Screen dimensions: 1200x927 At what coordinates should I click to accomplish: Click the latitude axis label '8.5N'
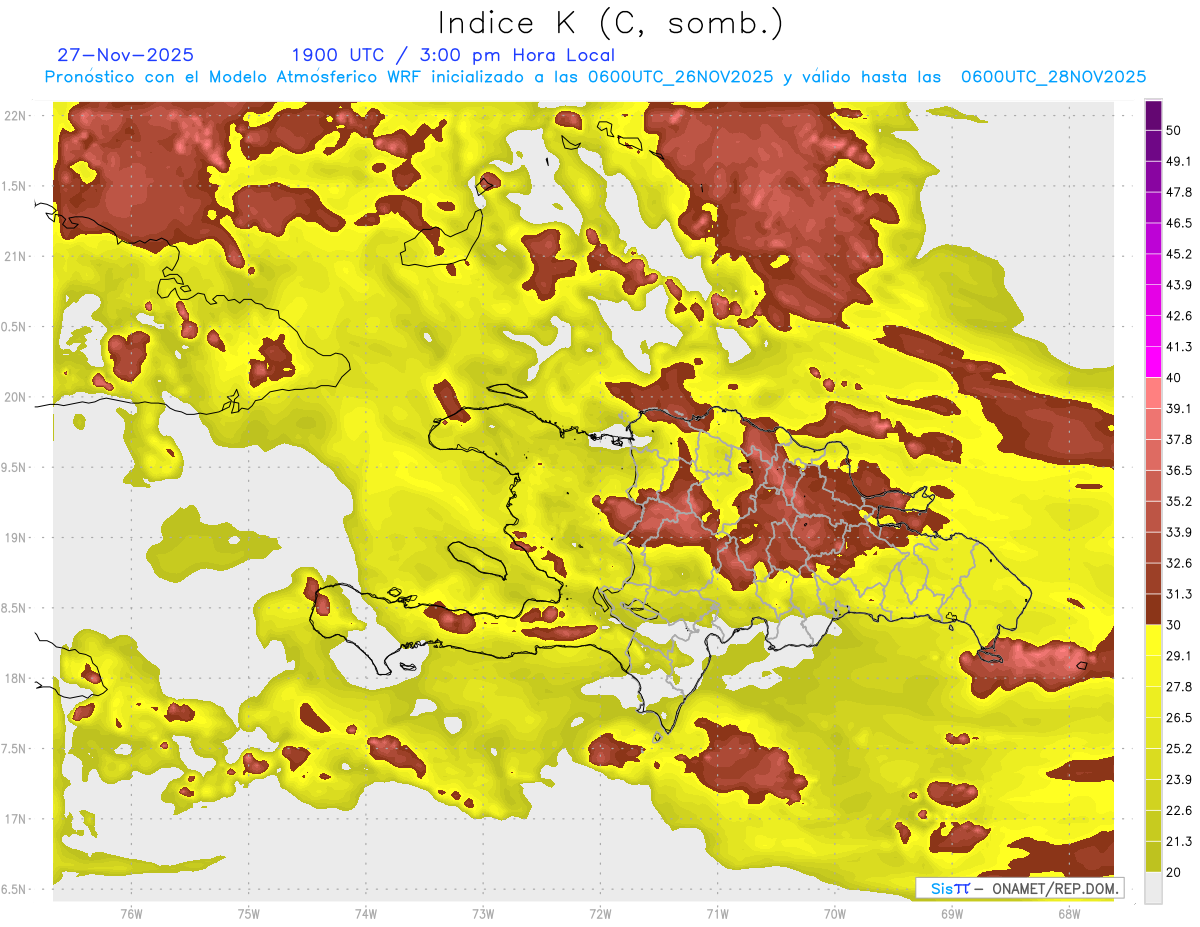[15, 609]
